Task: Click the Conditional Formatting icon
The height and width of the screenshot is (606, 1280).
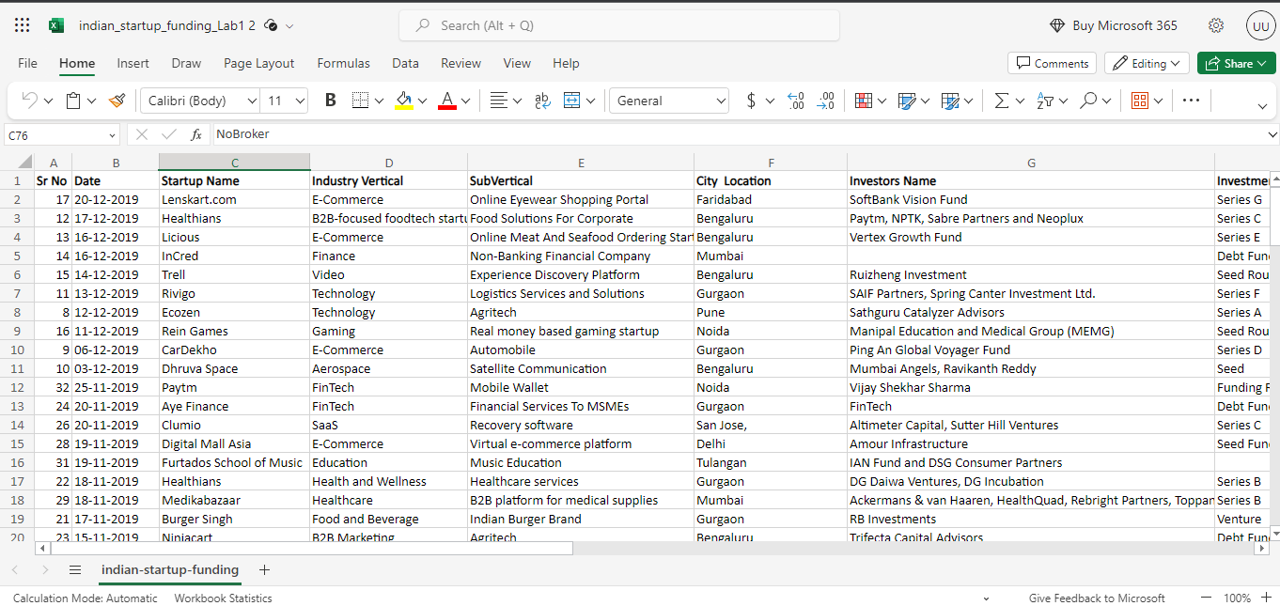Action: pyautogui.click(x=864, y=101)
